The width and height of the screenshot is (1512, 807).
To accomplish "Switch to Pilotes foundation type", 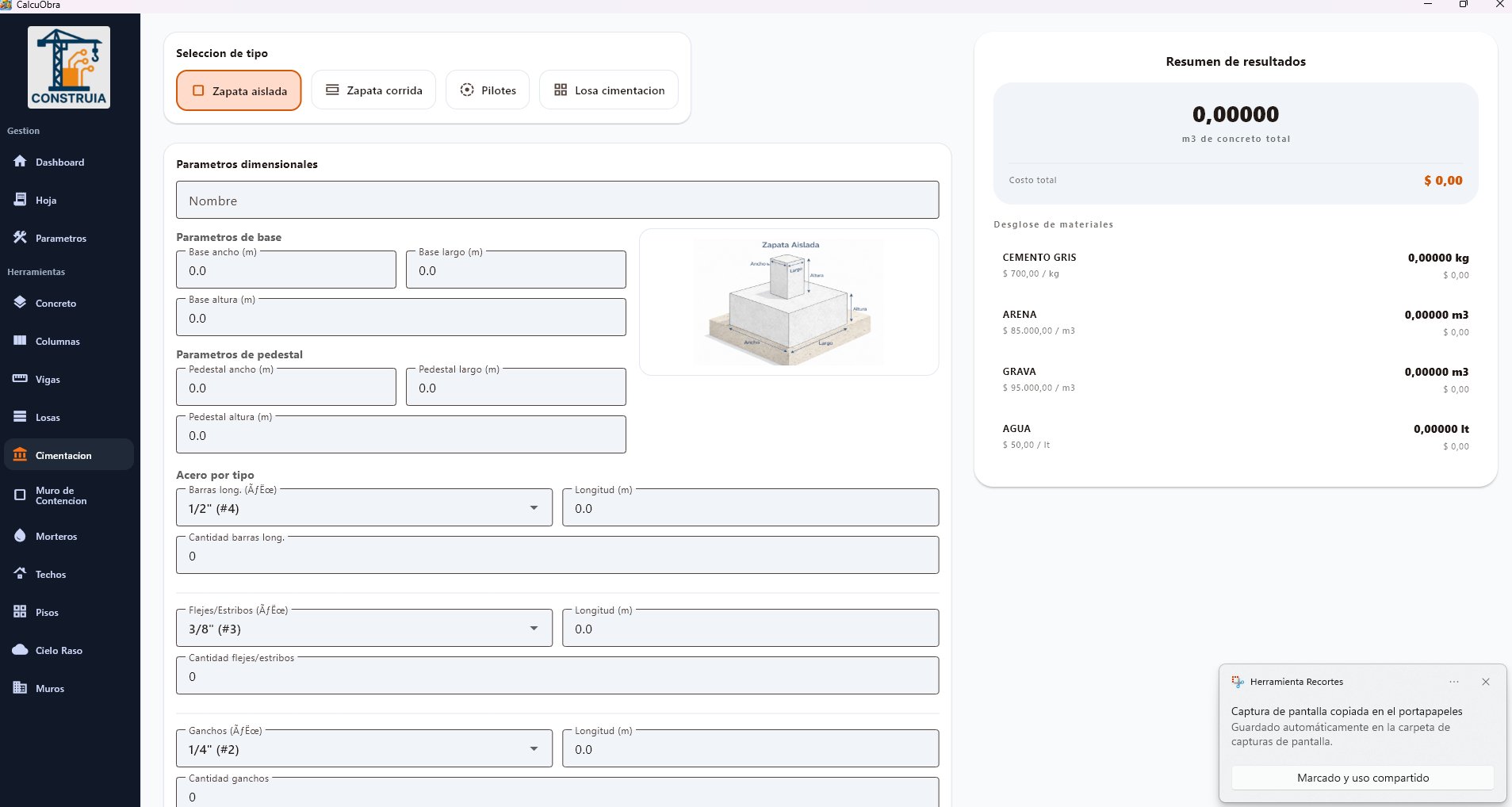I will pyautogui.click(x=488, y=90).
